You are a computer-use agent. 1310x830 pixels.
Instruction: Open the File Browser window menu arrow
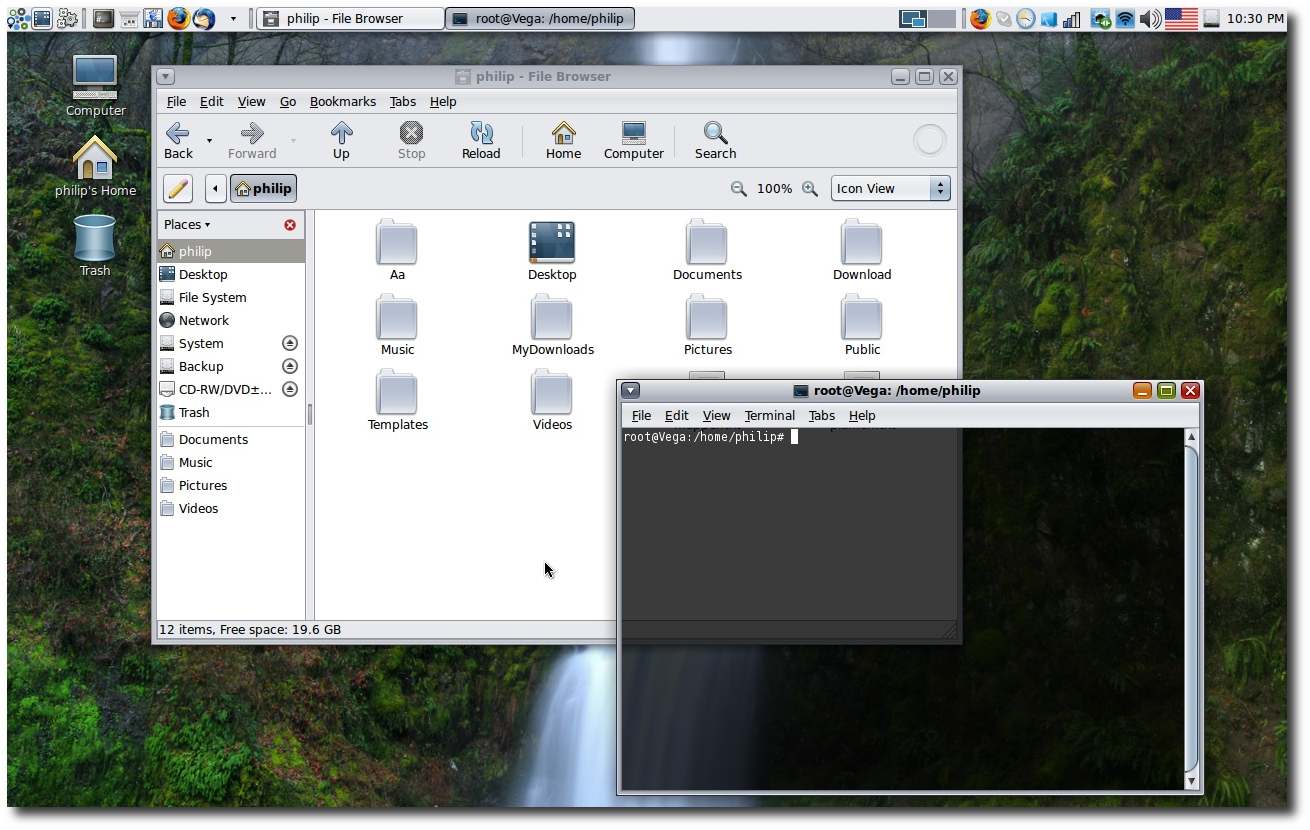point(166,76)
